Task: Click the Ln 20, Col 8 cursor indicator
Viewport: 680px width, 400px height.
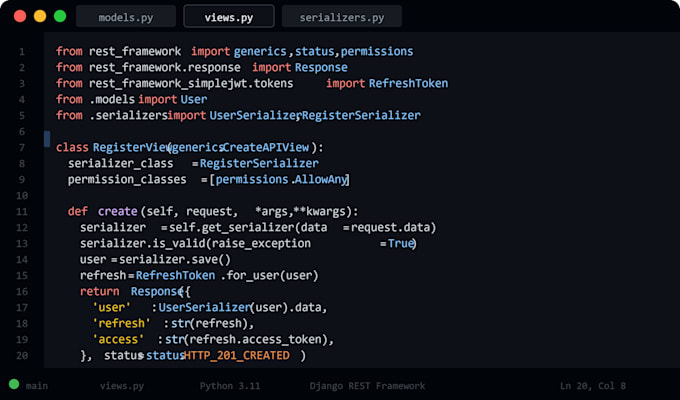Action: [593, 386]
